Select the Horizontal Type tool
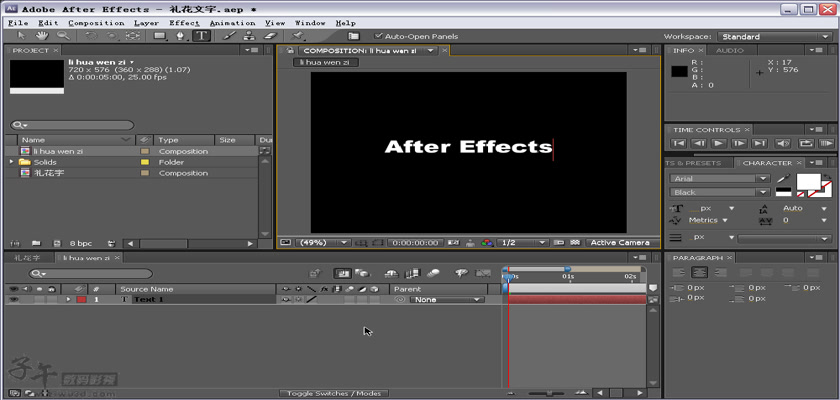This screenshot has height=400, width=840. click(x=201, y=36)
